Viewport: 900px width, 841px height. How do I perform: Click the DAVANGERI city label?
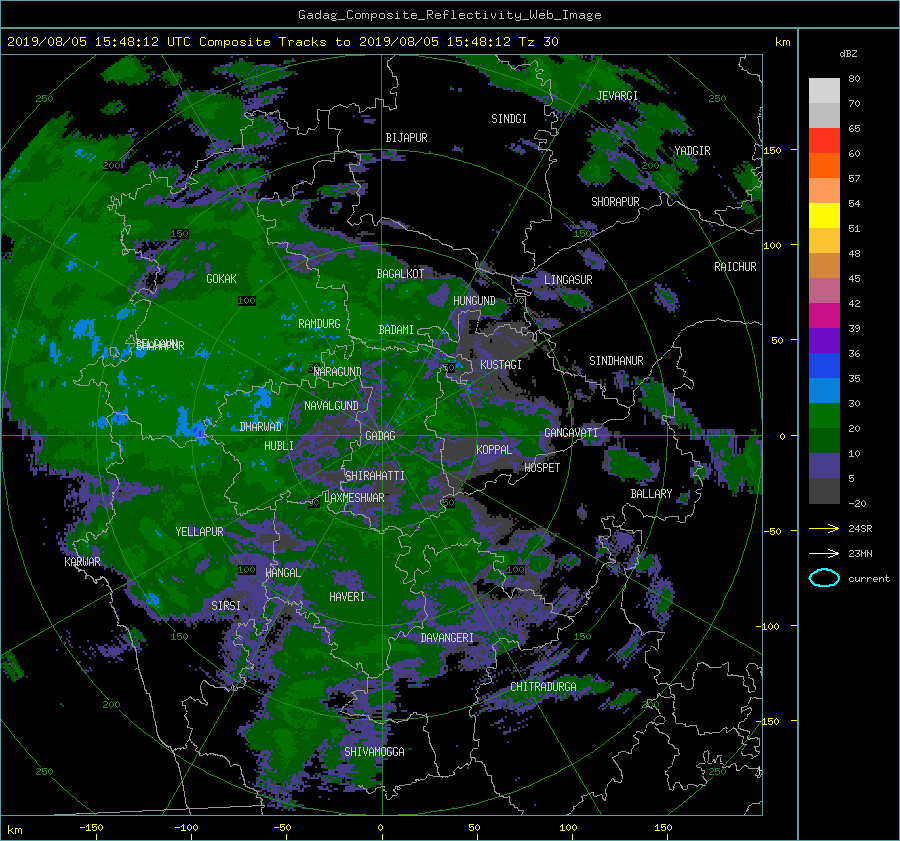[x=447, y=638]
